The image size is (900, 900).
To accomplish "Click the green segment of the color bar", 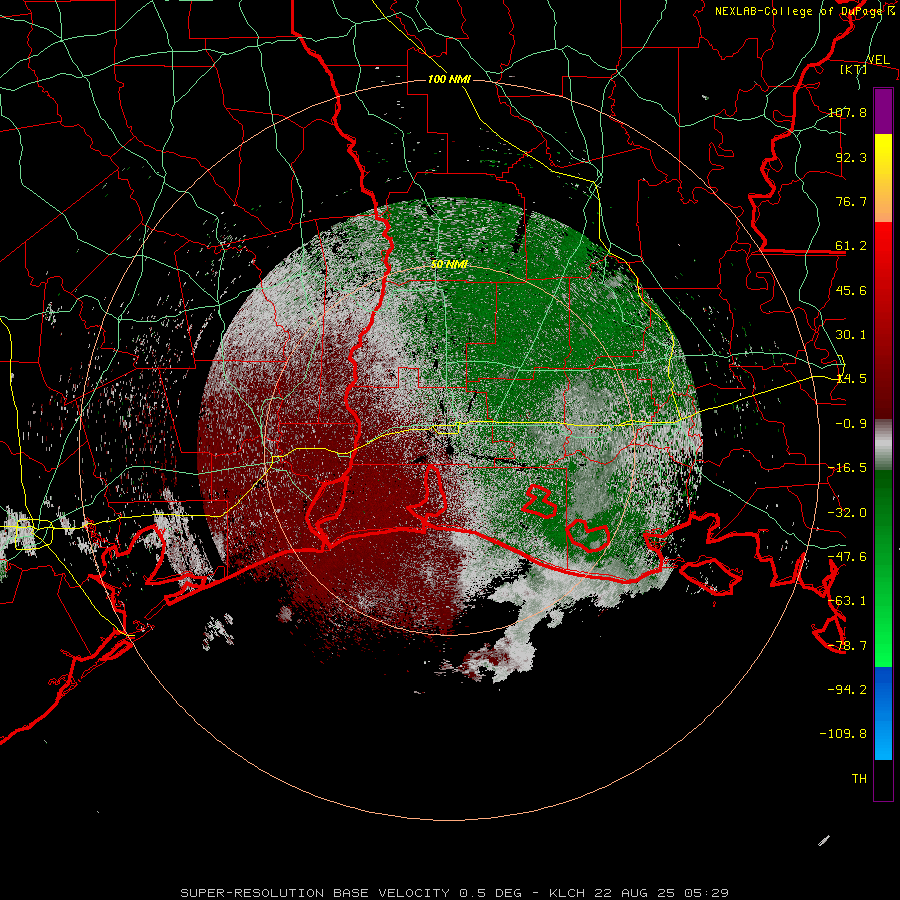I will (x=883, y=568).
